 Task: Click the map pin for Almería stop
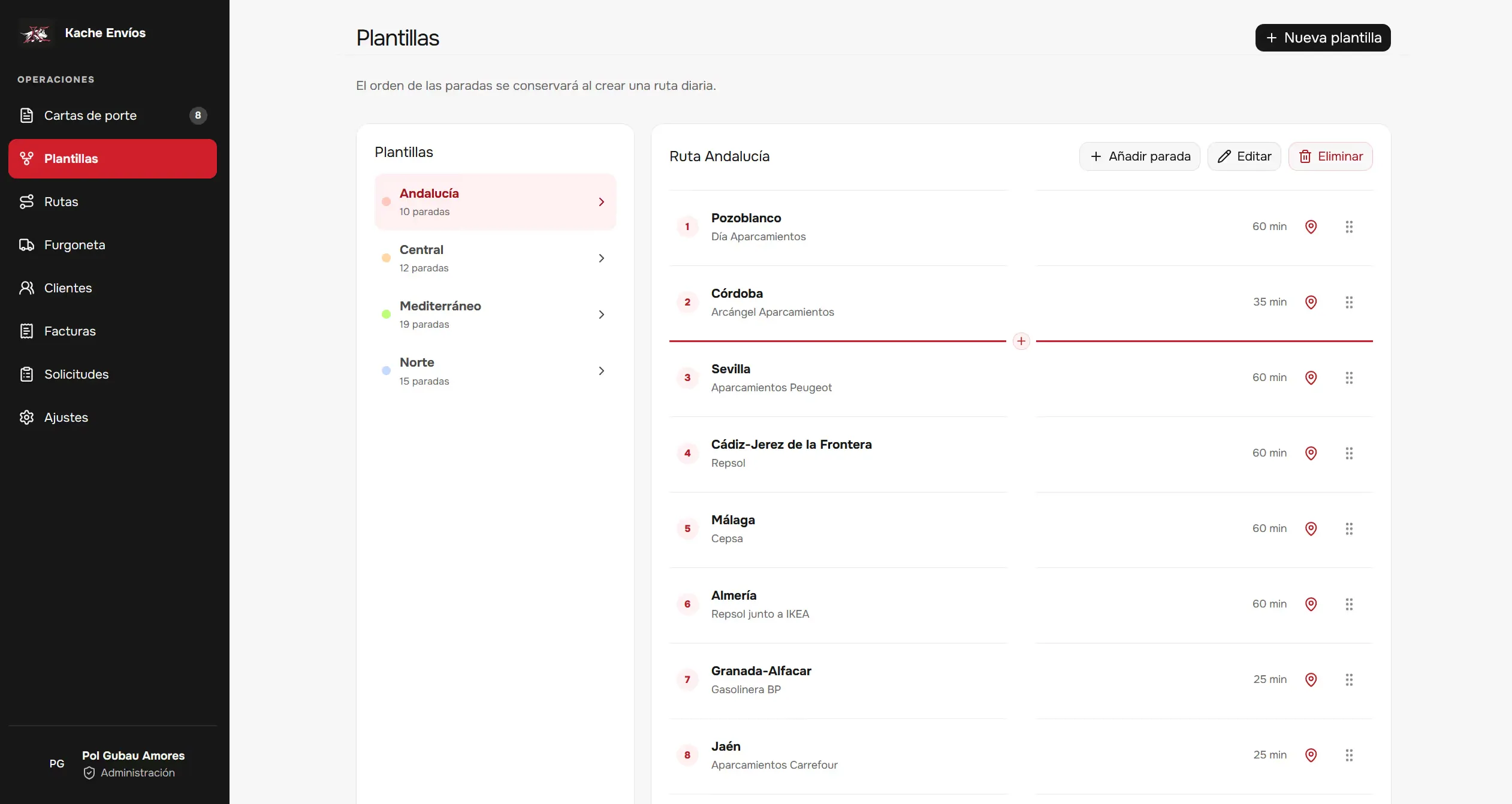click(1311, 604)
